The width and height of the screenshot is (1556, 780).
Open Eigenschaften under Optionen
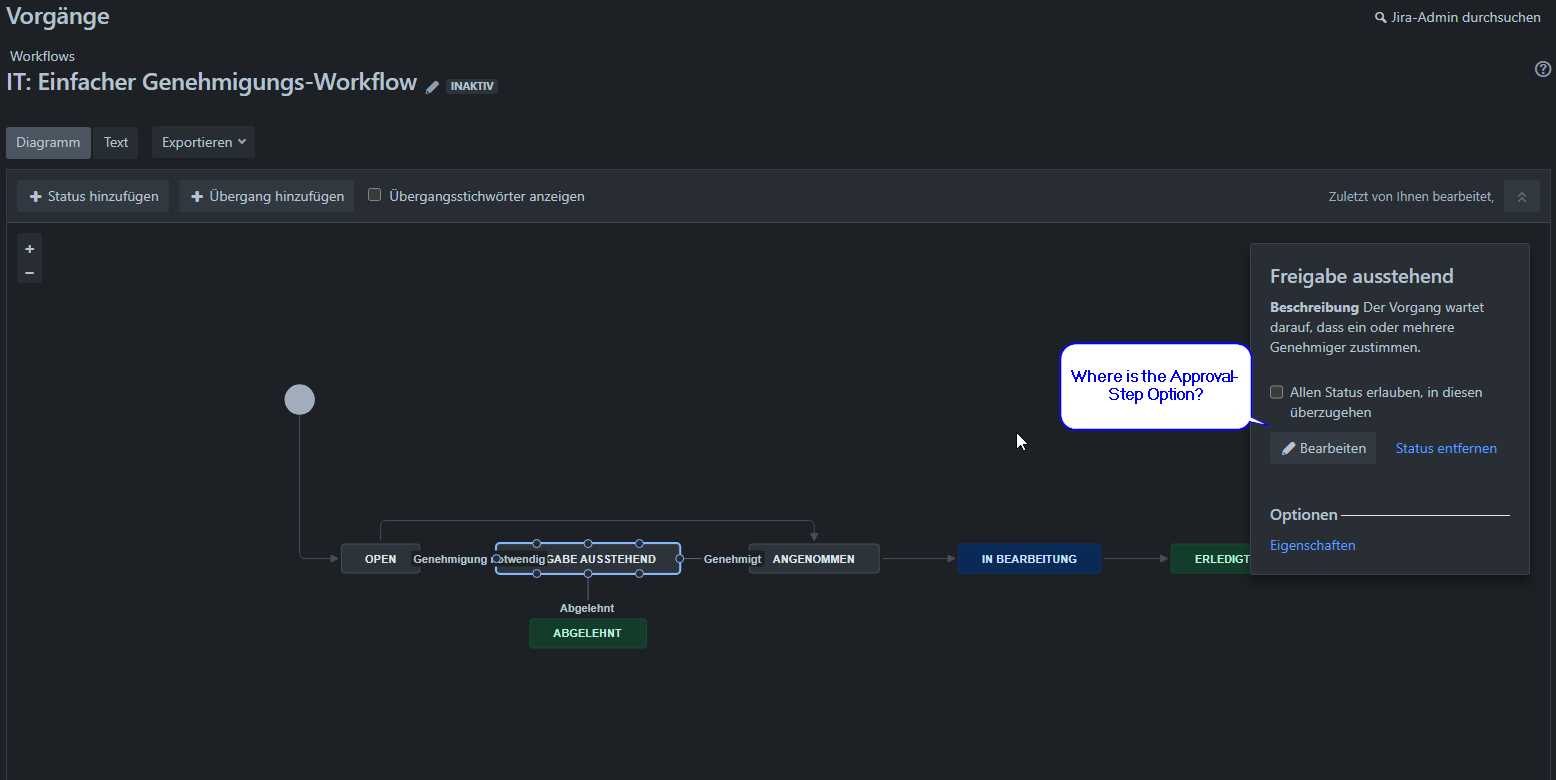coord(1312,545)
